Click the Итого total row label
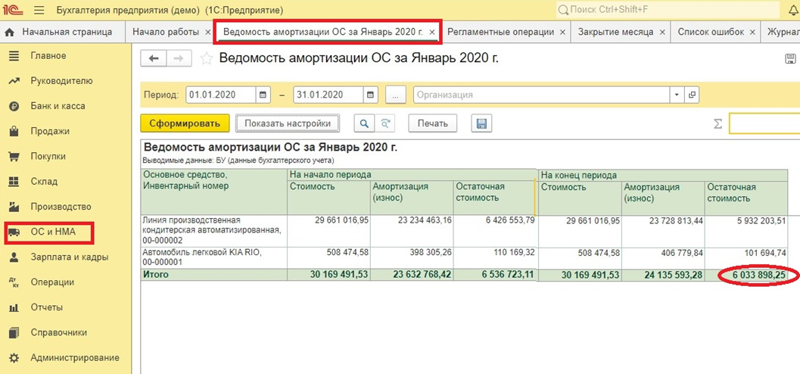The image size is (800, 374). pyautogui.click(x=156, y=275)
